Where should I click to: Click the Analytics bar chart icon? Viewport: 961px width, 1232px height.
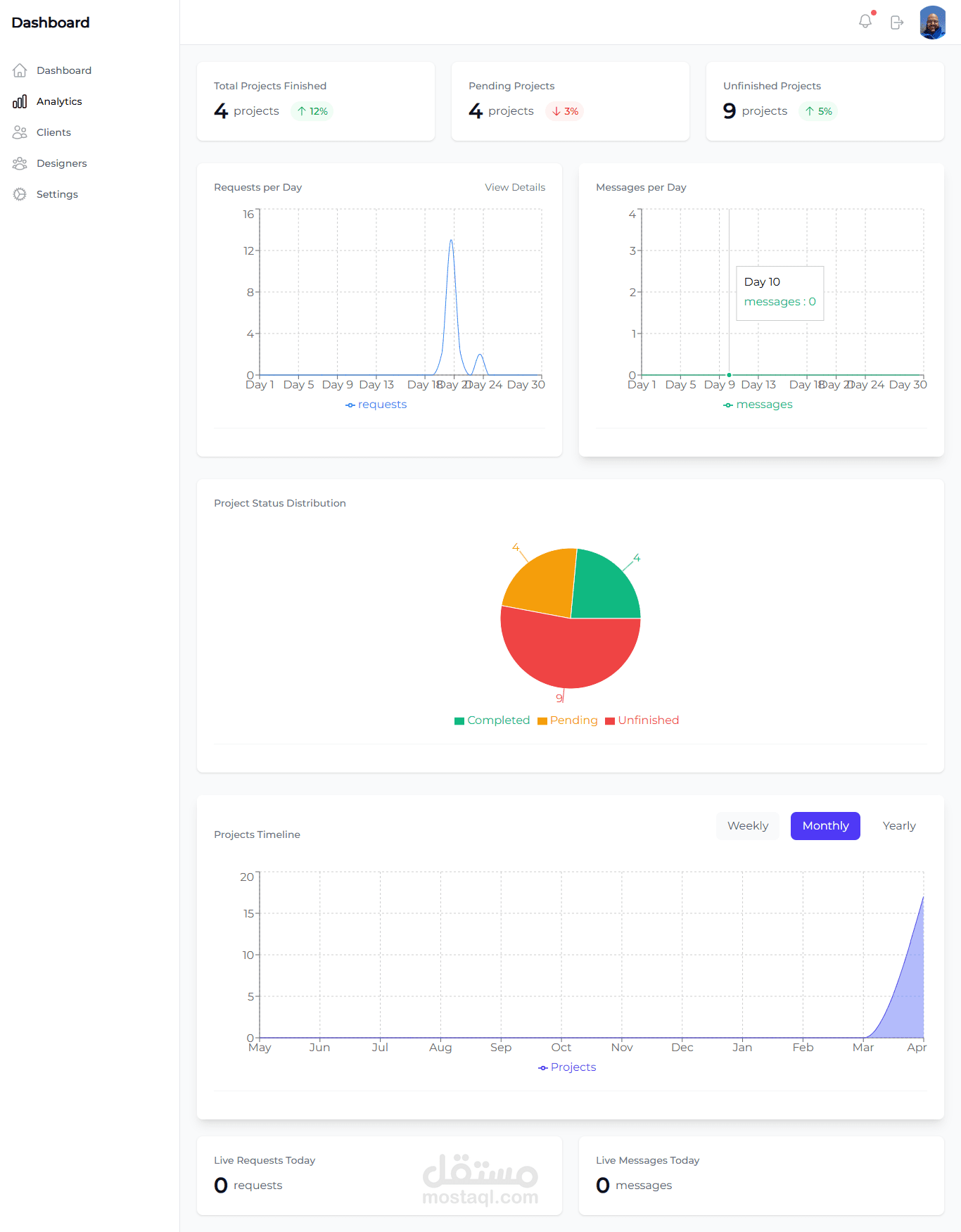20,101
